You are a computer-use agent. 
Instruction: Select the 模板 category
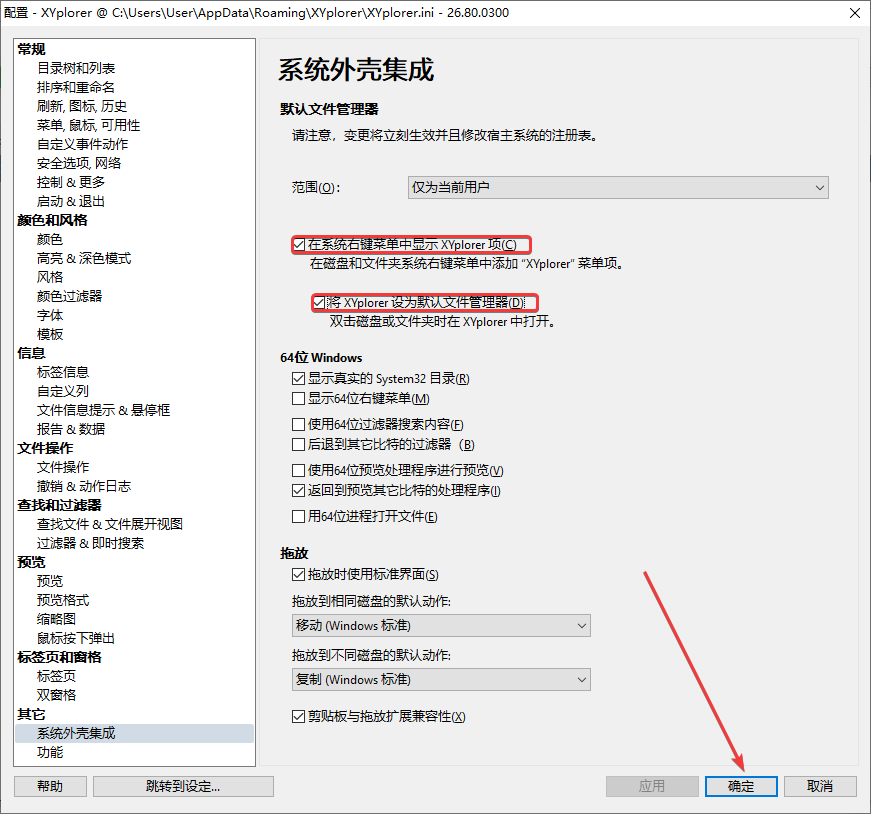click(x=50, y=334)
